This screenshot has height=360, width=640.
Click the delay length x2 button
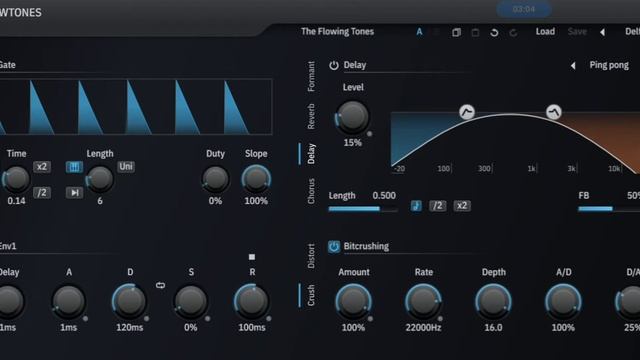tap(462, 206)
